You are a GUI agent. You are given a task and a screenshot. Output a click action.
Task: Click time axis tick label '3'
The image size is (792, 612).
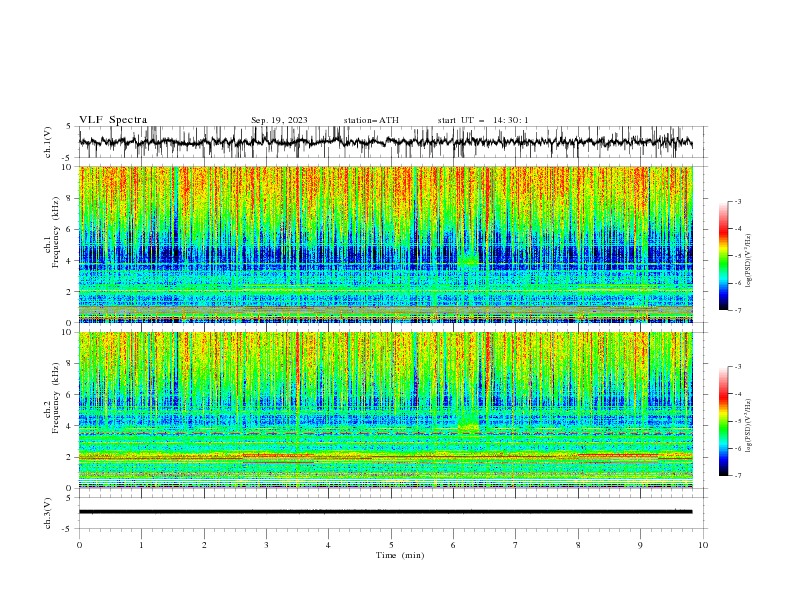[x=266, y=545]
